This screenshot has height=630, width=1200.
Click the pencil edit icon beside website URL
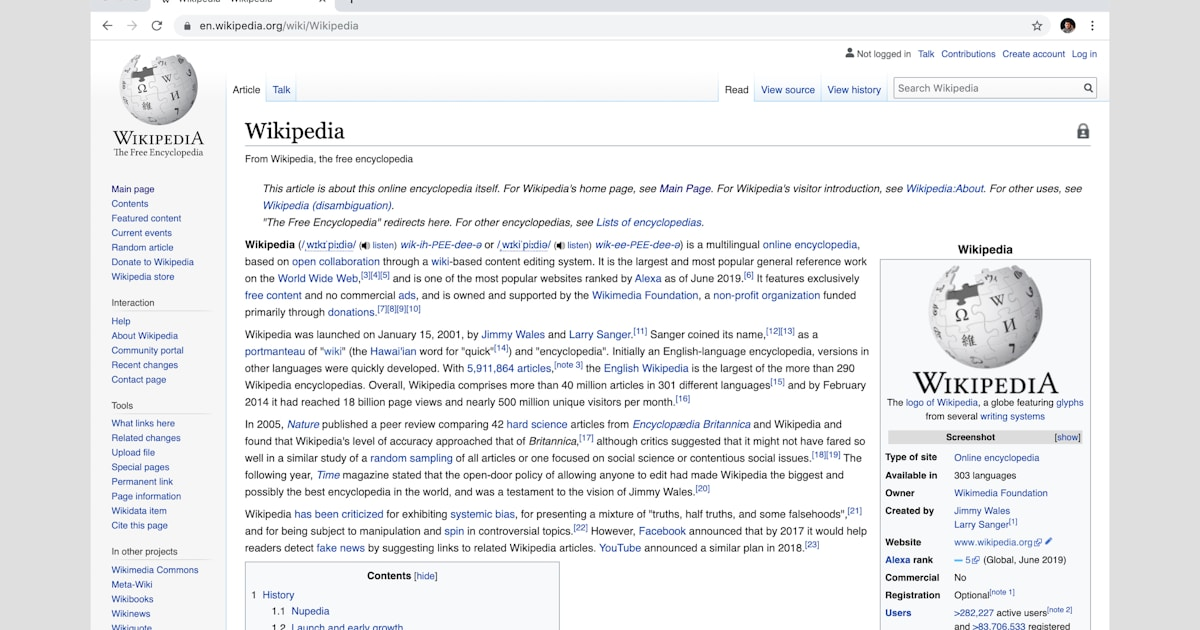tap(1048, 542)
